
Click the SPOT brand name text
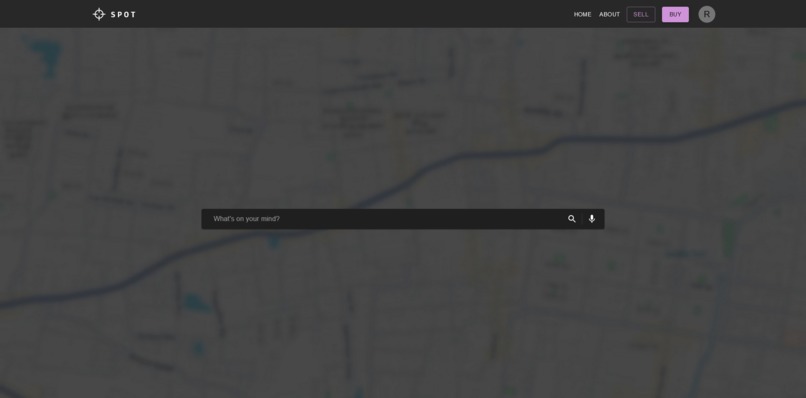pos(123,14)
